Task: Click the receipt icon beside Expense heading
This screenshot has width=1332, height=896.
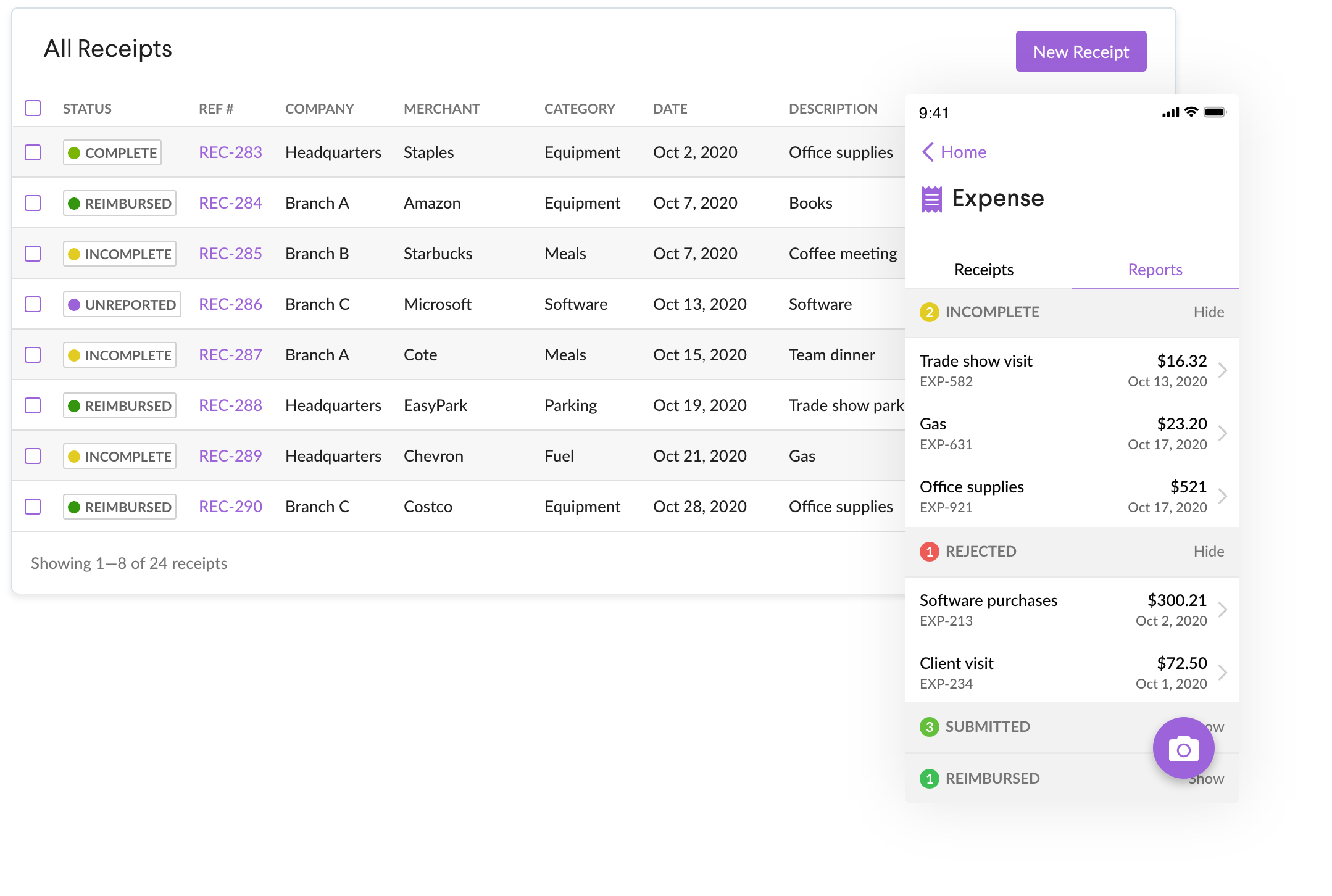Action: click(932, 199)
